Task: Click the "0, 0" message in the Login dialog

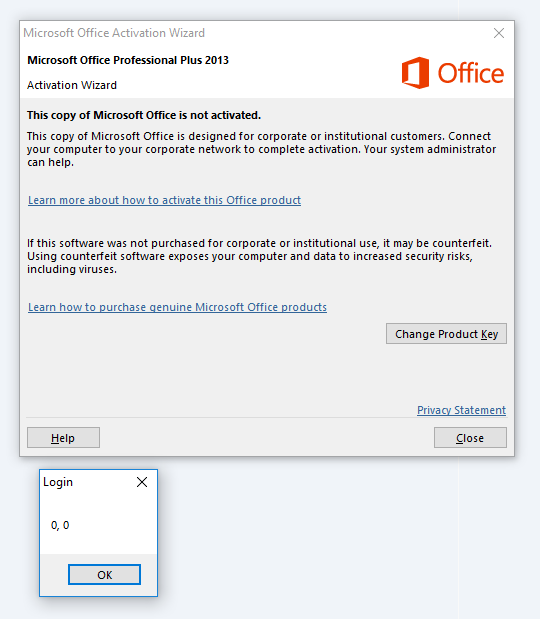Action: click(60, 525)
